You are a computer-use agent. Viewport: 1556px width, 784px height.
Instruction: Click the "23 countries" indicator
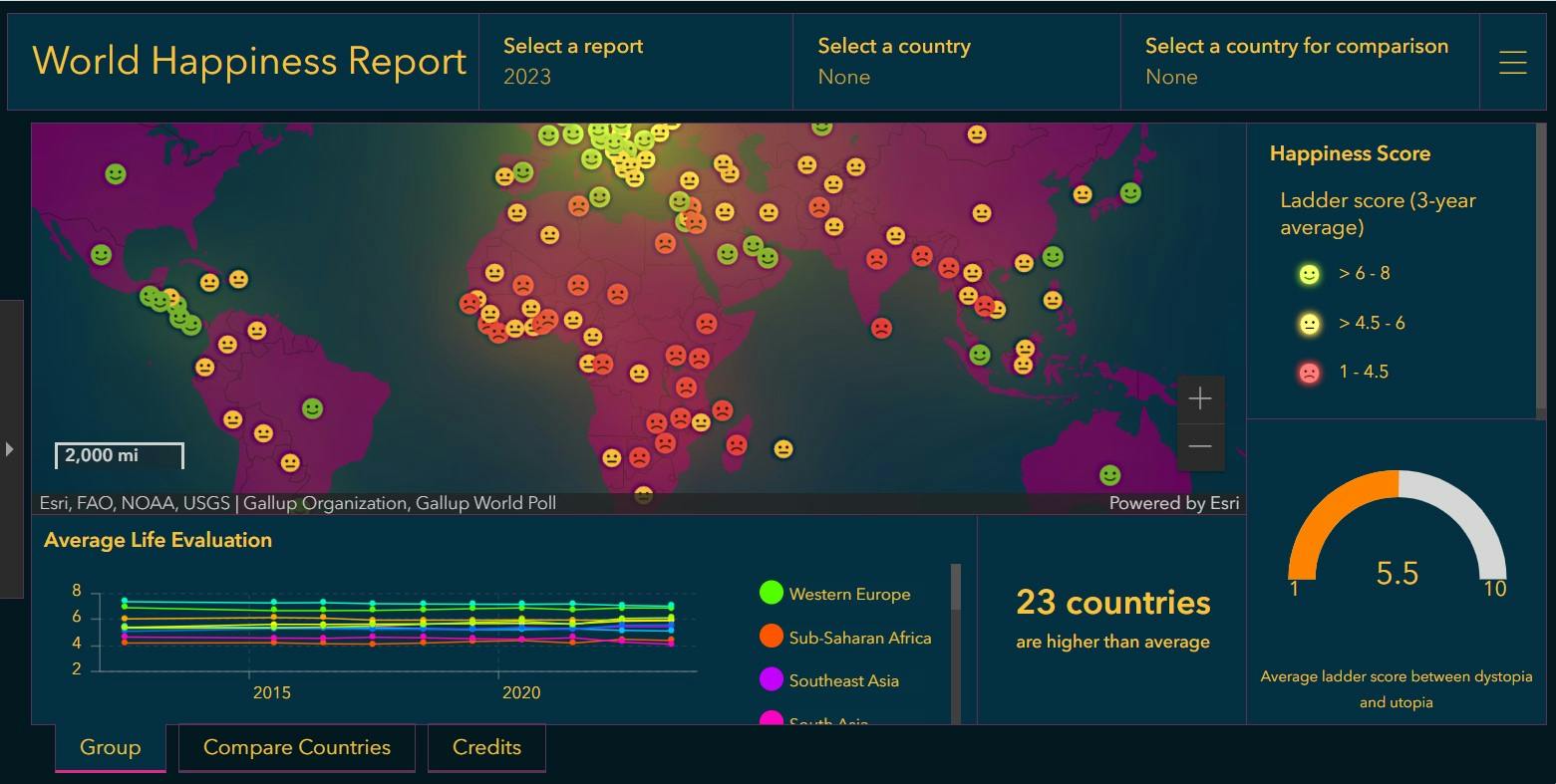point(1113,603)
